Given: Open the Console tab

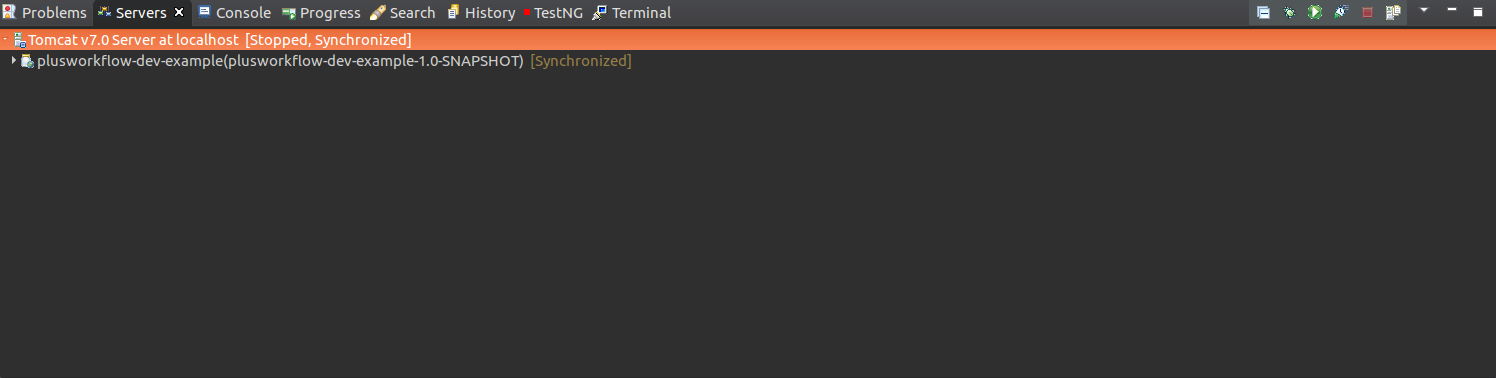Looking at the screenshot, I should tap(235, 13).
